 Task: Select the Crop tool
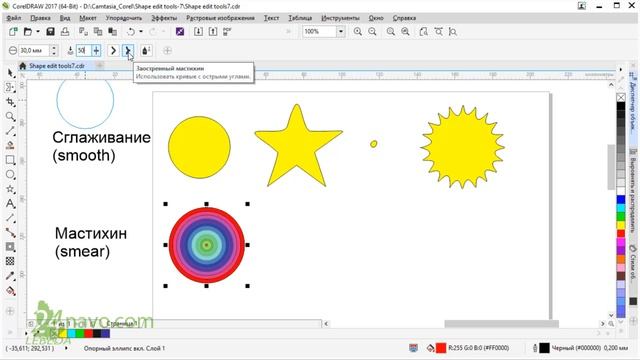(11, 102)
